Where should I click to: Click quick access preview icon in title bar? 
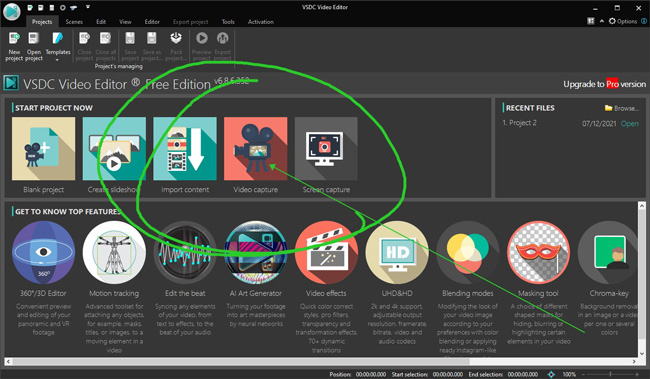63,7
